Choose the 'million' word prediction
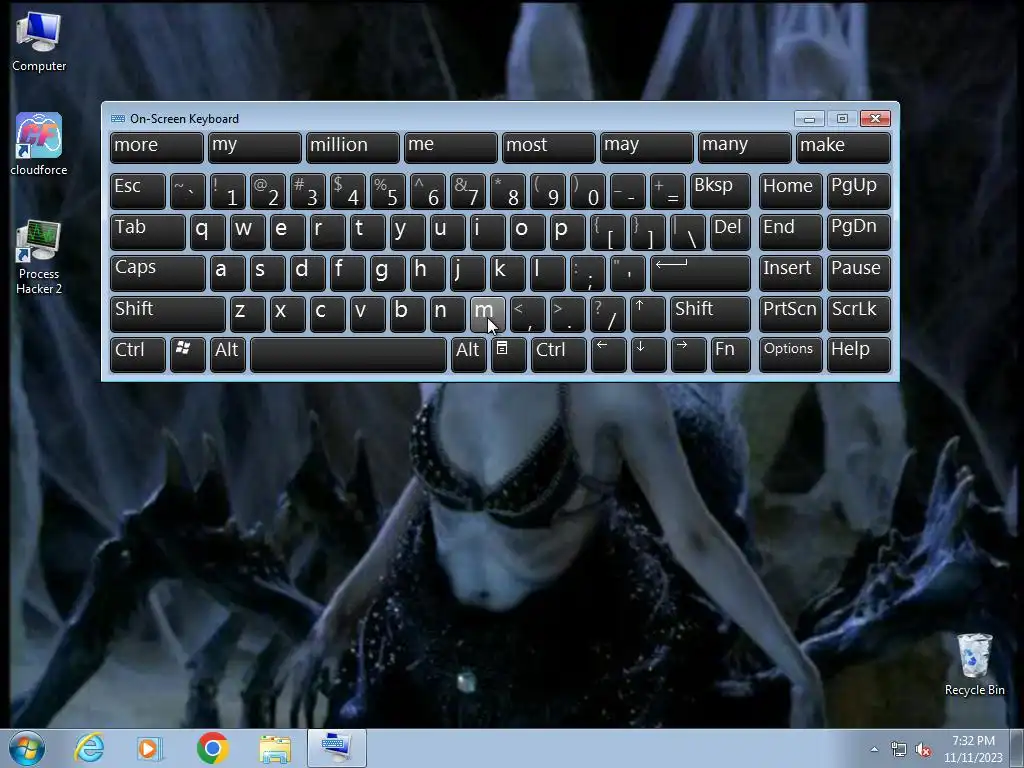This screenshot has width=1024, height=768. pyautogui.click(x=353, y=148)
